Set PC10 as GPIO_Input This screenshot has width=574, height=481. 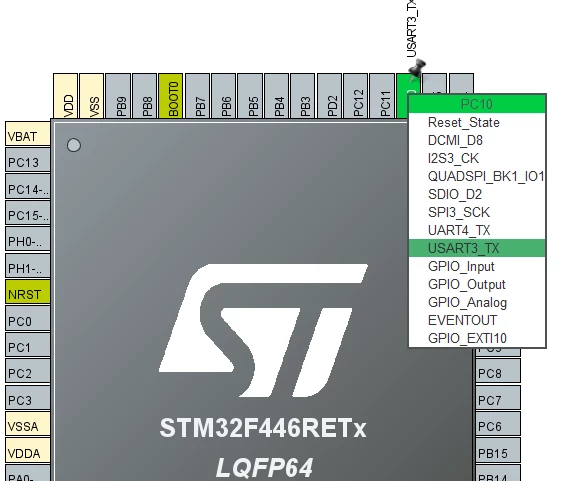tap(477, 266)
